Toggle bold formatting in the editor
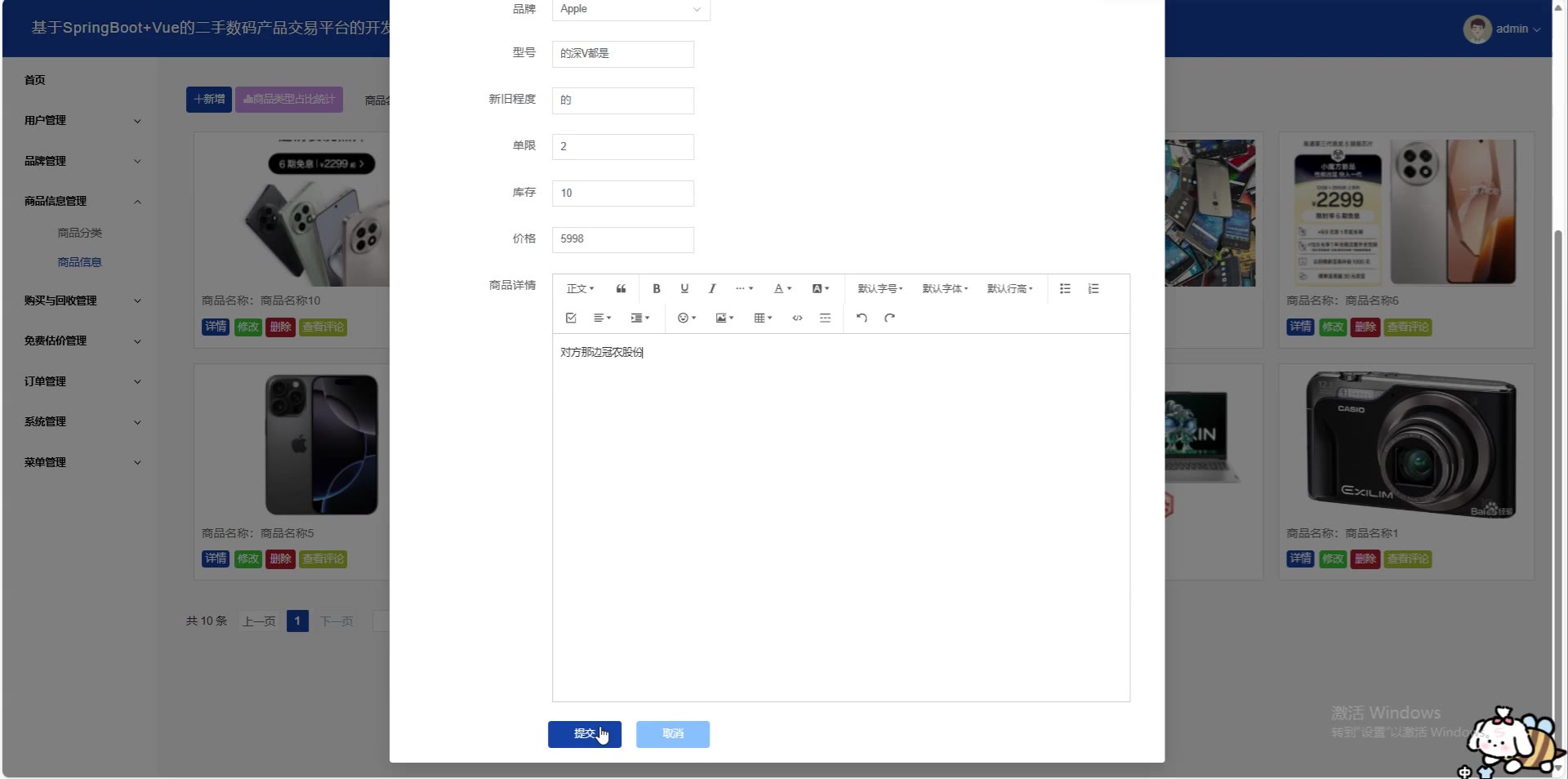This screenshot has height=779, width=1568. point(657,289)
